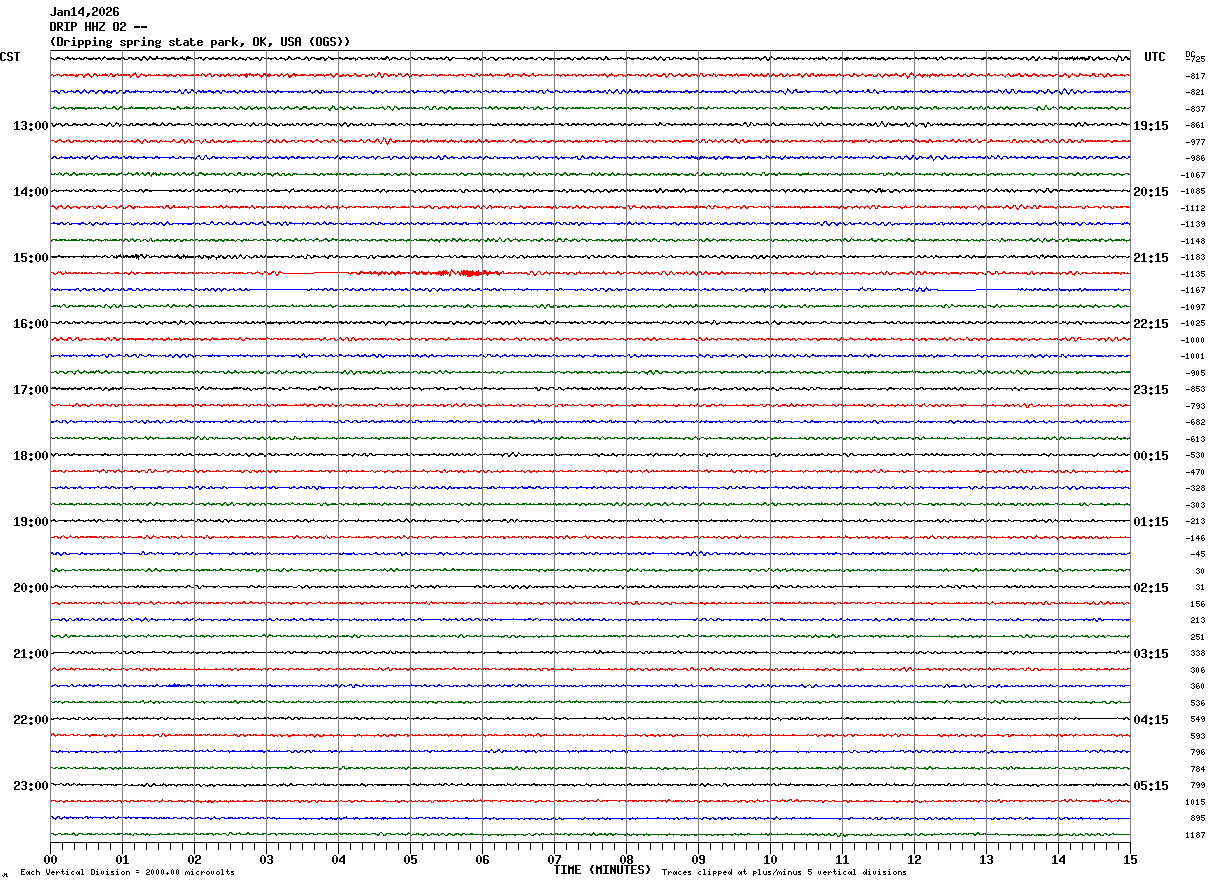Click the DC column header label
This screenshot has width=1210, height=886.
pyautogui.click(x=1190, y=54)
